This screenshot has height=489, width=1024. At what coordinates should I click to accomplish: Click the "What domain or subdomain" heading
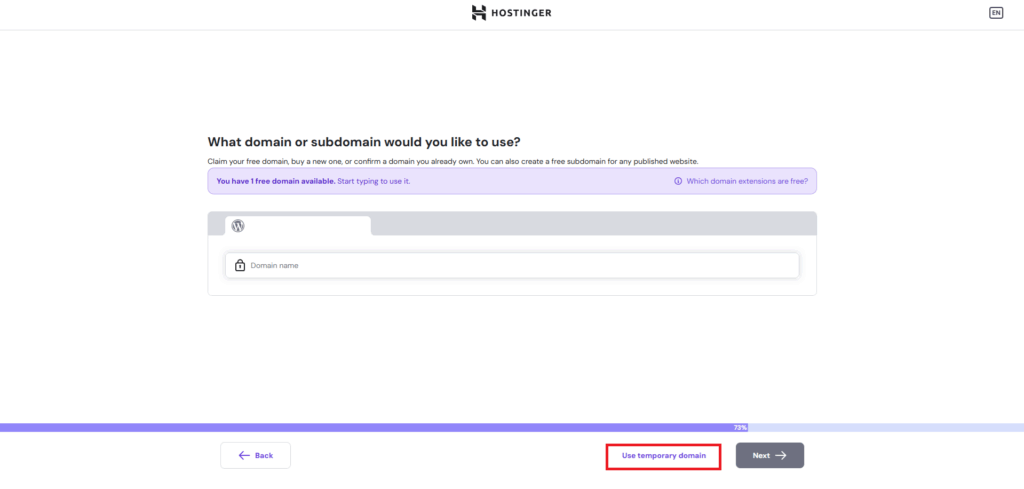click(363, 142)
